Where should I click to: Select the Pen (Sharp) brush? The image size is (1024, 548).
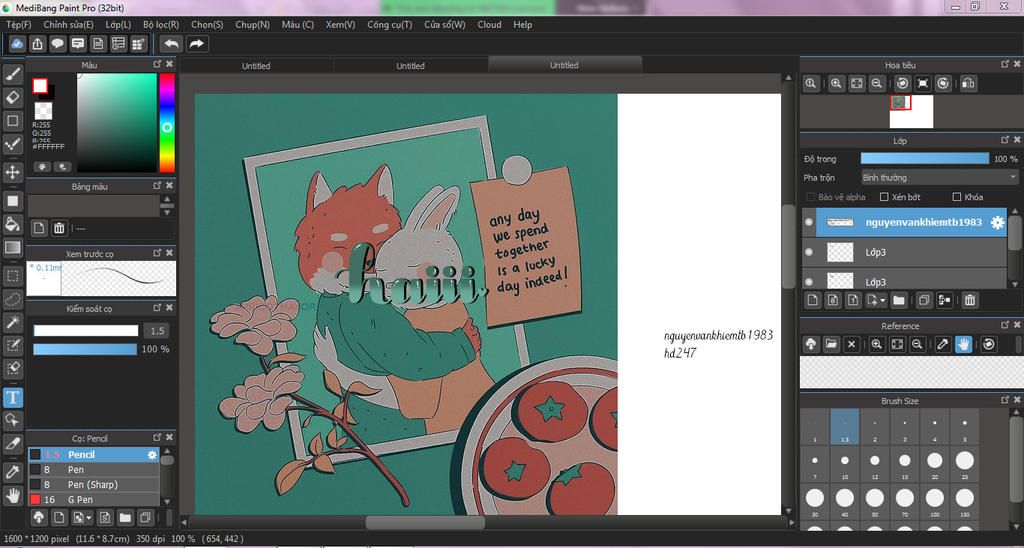[93, 484]
